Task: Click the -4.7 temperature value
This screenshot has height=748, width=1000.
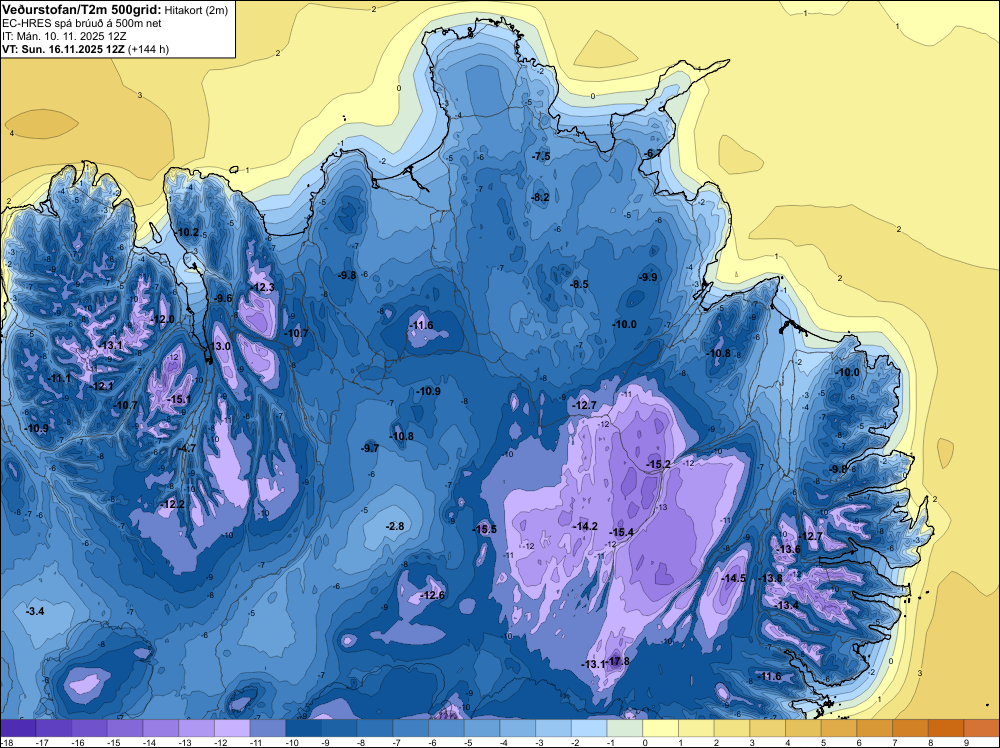Action: [187, 449]
